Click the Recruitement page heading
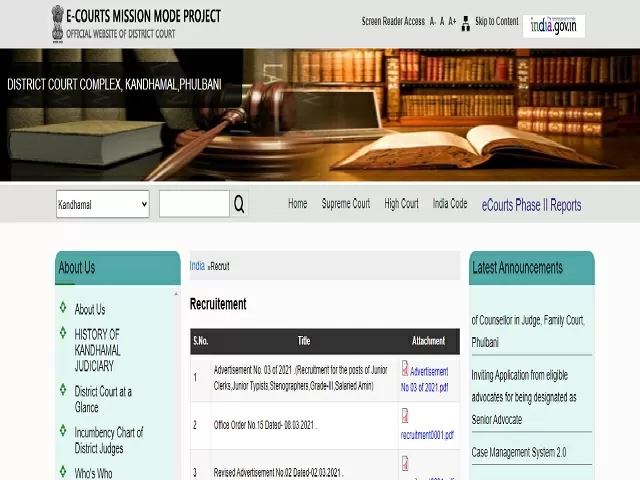 [x=218, y=304]
